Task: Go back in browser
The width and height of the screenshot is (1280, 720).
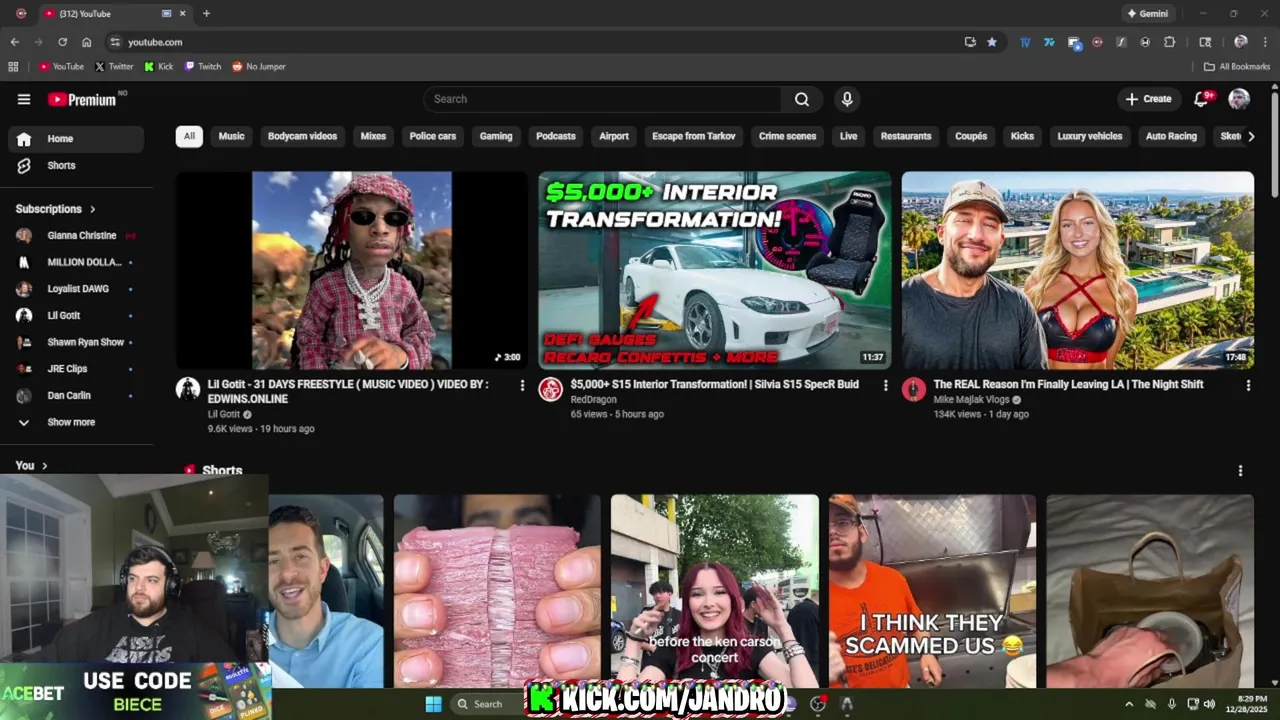Action: [14, 42]
